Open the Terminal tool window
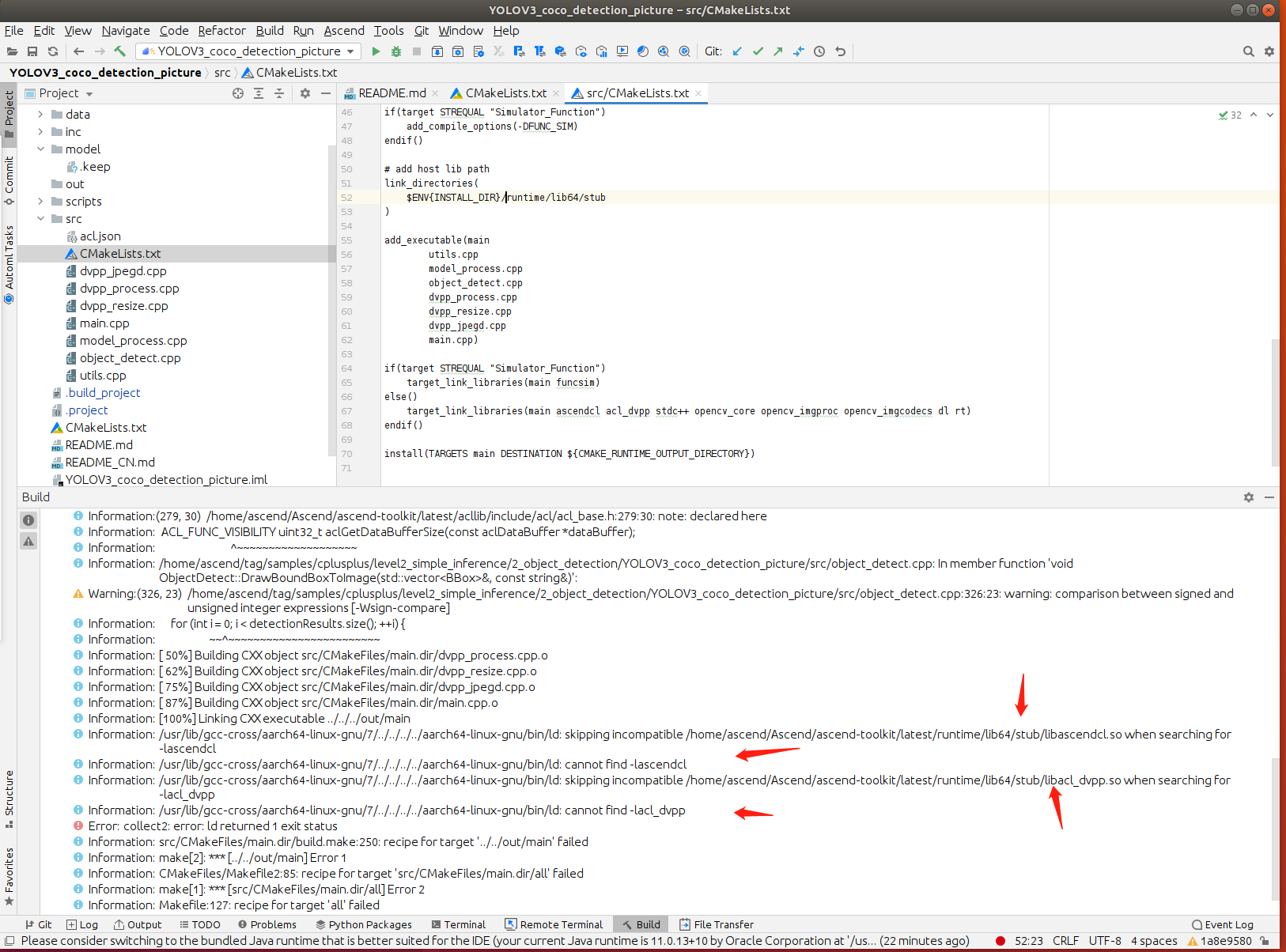This screenshot has height=952, width=1286. [459, 924]
